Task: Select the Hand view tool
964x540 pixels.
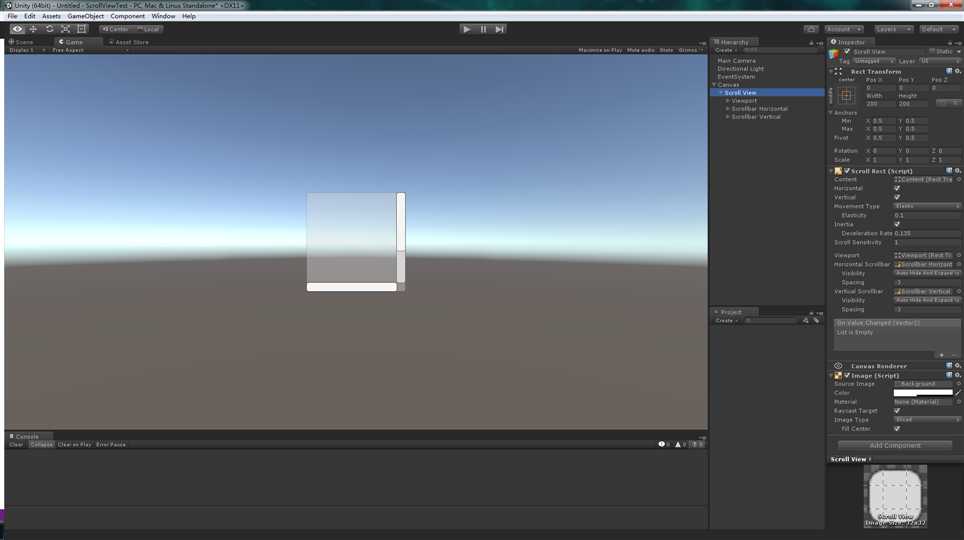Action: pyautogui.click(x=17, y=29)
